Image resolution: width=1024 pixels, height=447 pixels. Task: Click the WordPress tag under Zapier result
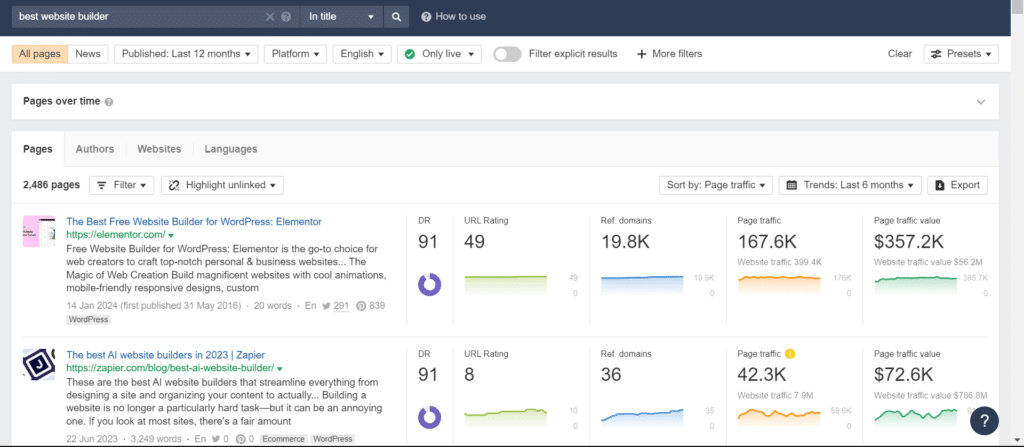coord(332,439)
